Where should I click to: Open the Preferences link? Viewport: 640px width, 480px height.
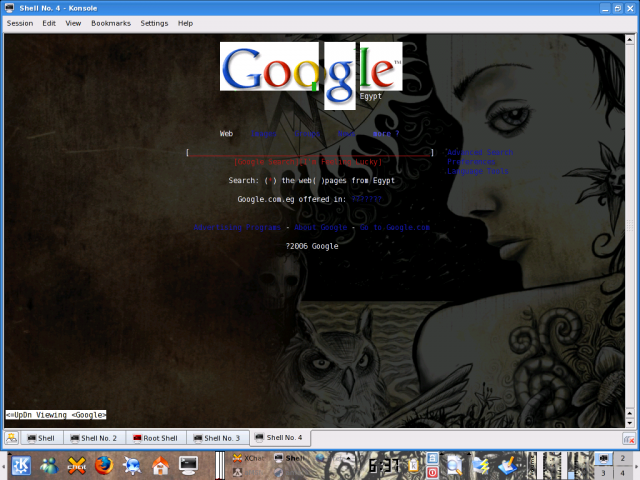(471, 162)
